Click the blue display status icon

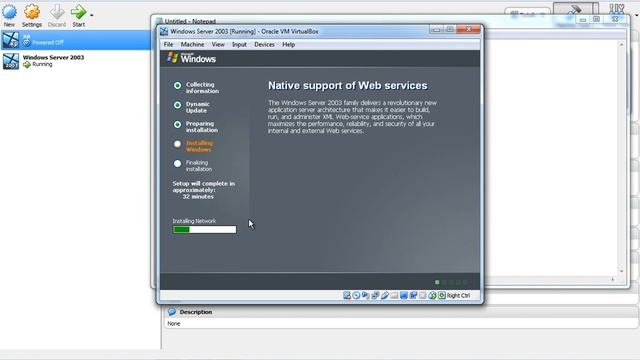coord(404,295)
